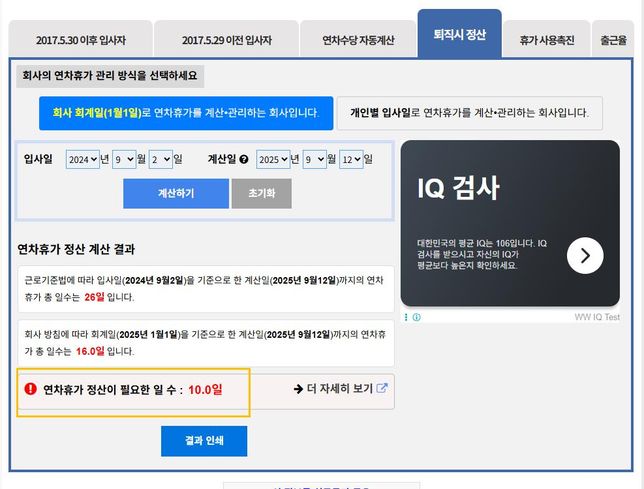Expand the 입사일 day dropdown showing 2
644x489 pixels.
(x=160, y=159)
